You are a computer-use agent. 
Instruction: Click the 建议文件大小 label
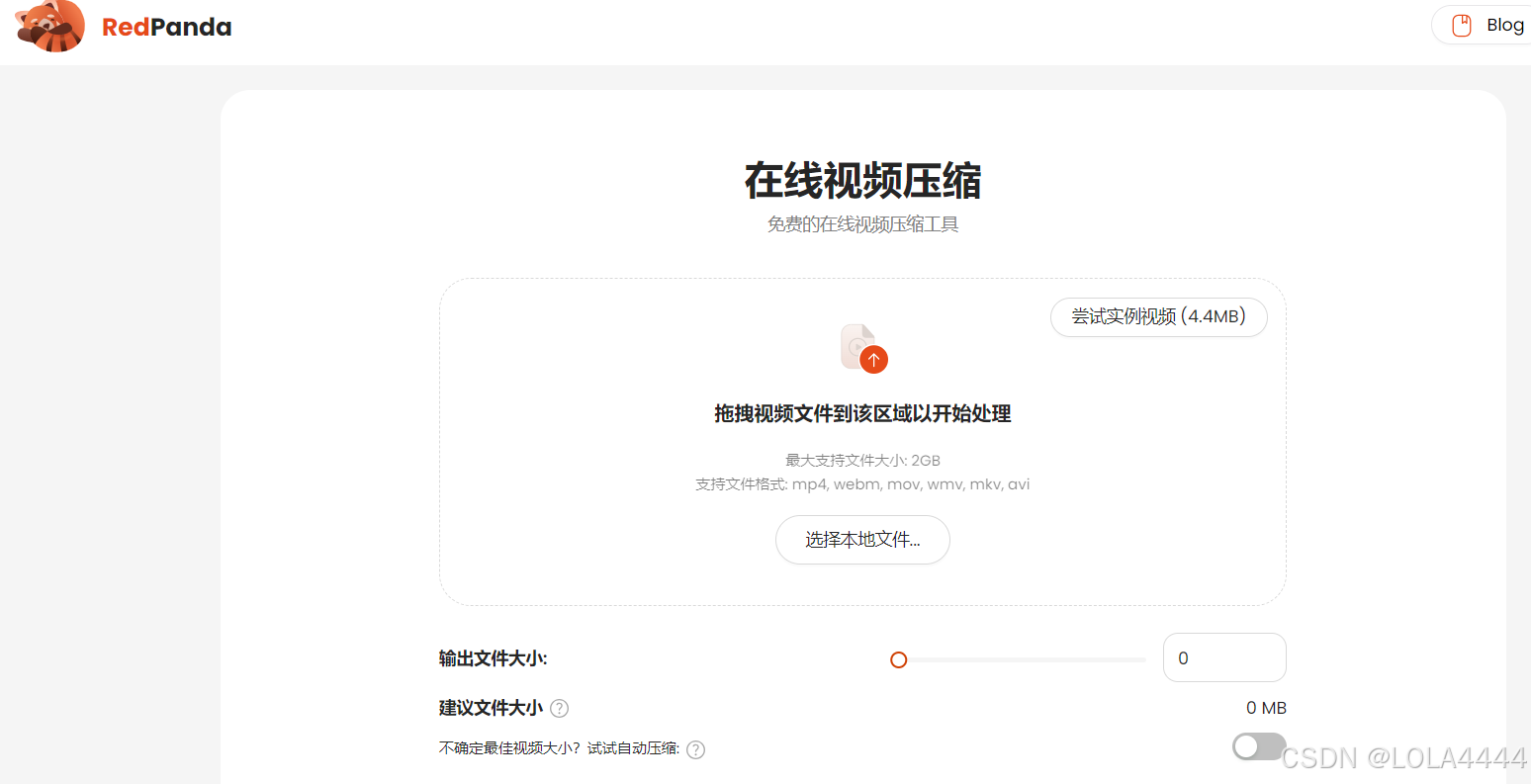491,708
